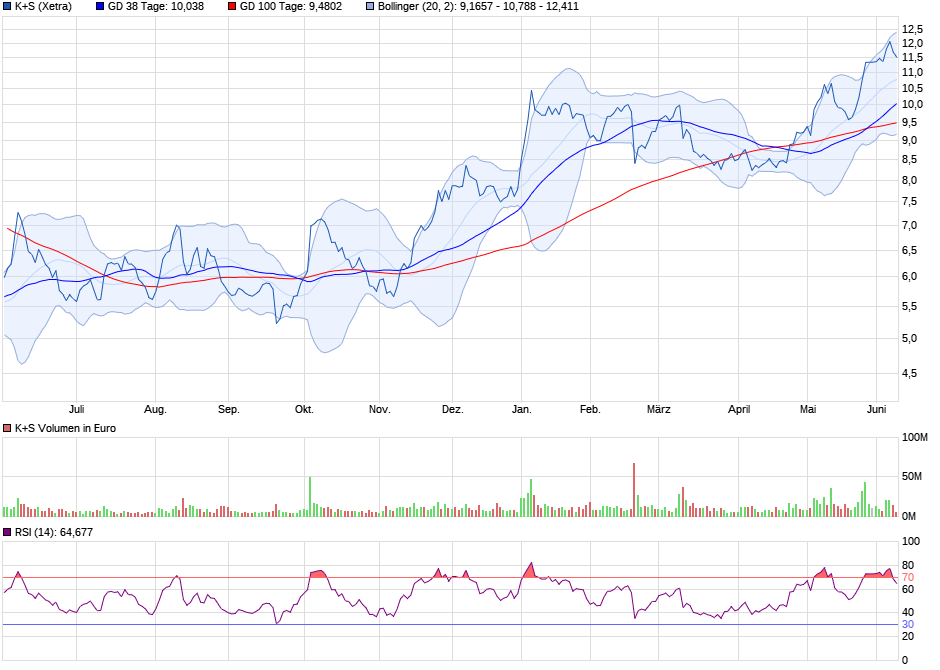Click the 6,0 price axis value
Image resolution: width=940 pixels, height=670 pixels.
tap(909, 276)
